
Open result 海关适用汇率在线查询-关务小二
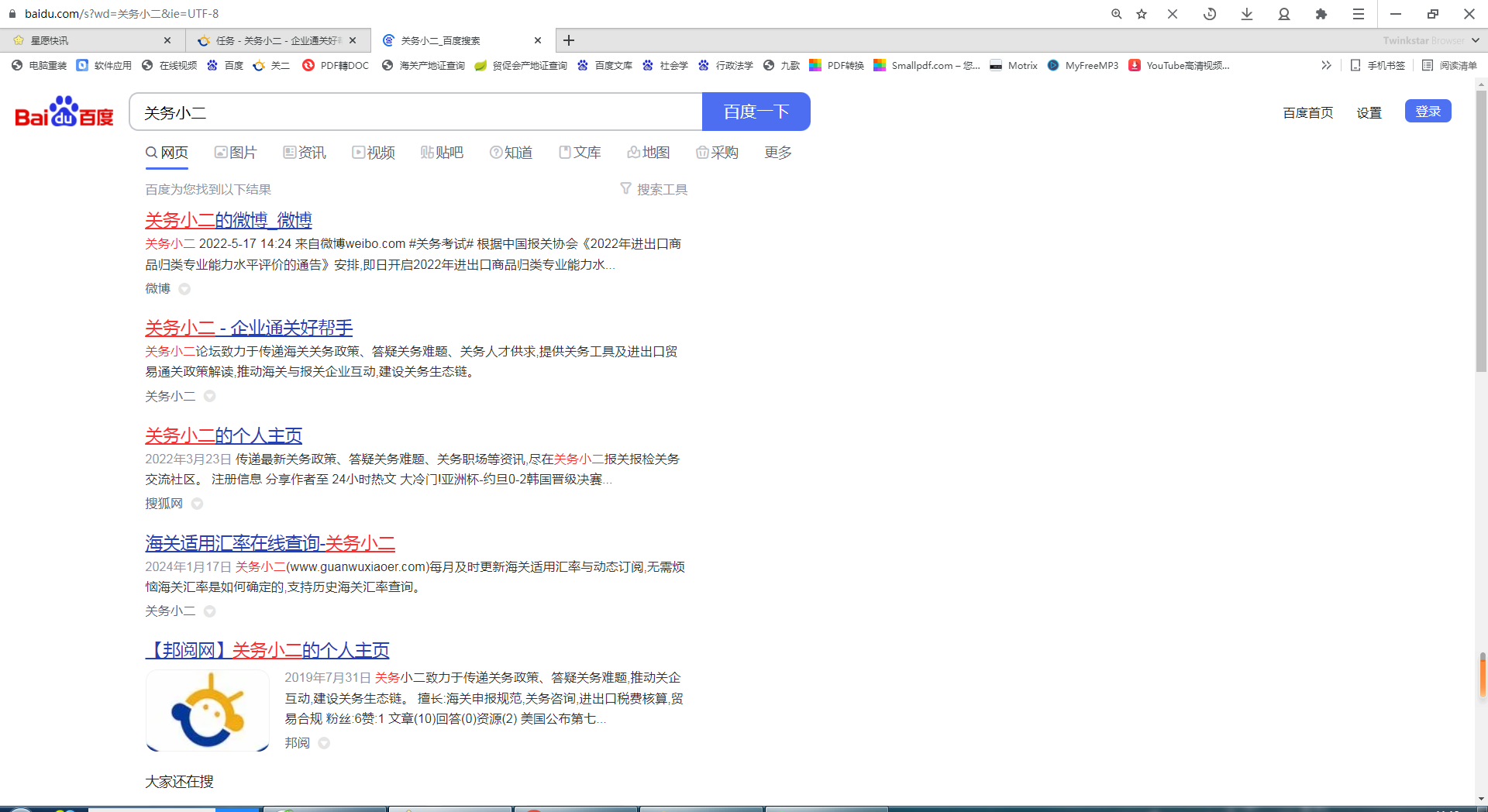(x=270, y=543)
